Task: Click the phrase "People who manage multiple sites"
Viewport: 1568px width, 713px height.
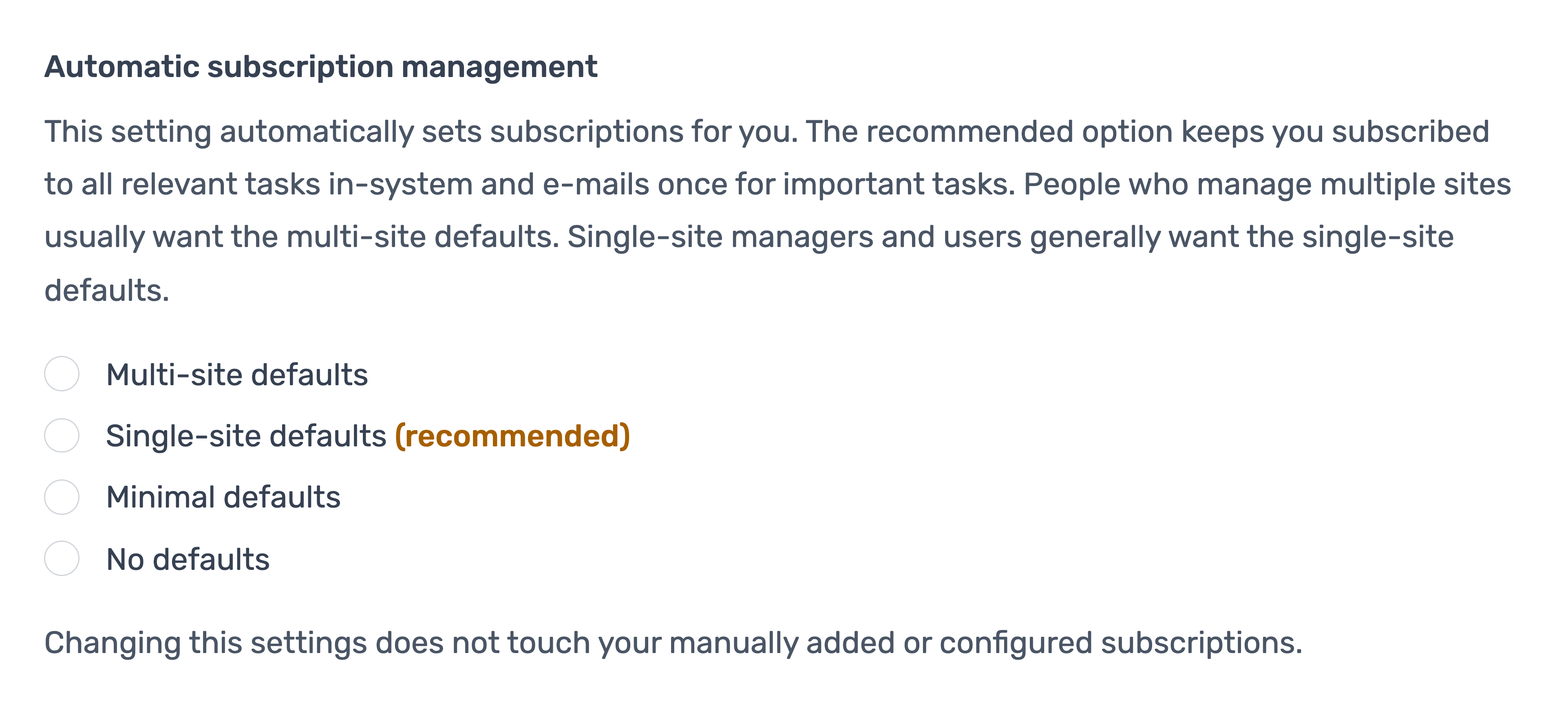Action: click(1267, 185)
